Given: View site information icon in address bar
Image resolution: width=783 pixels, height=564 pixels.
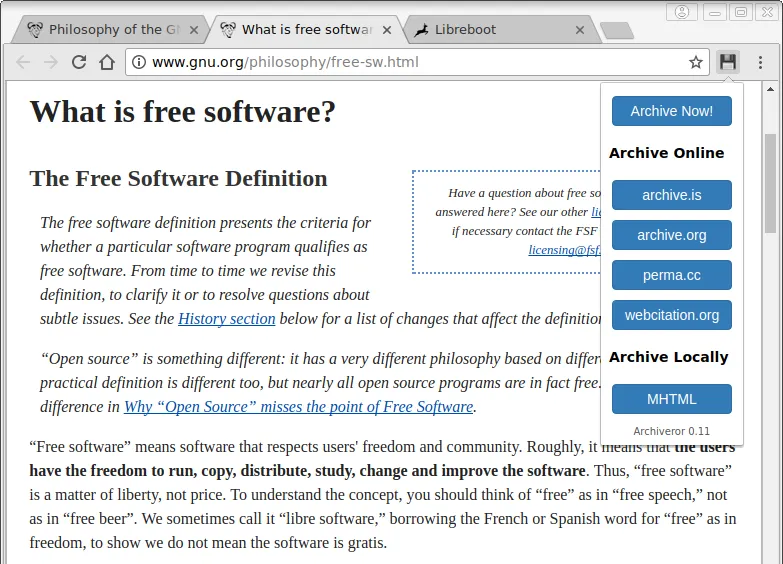Looking at the screenshot, I should (x=138, y=62).
